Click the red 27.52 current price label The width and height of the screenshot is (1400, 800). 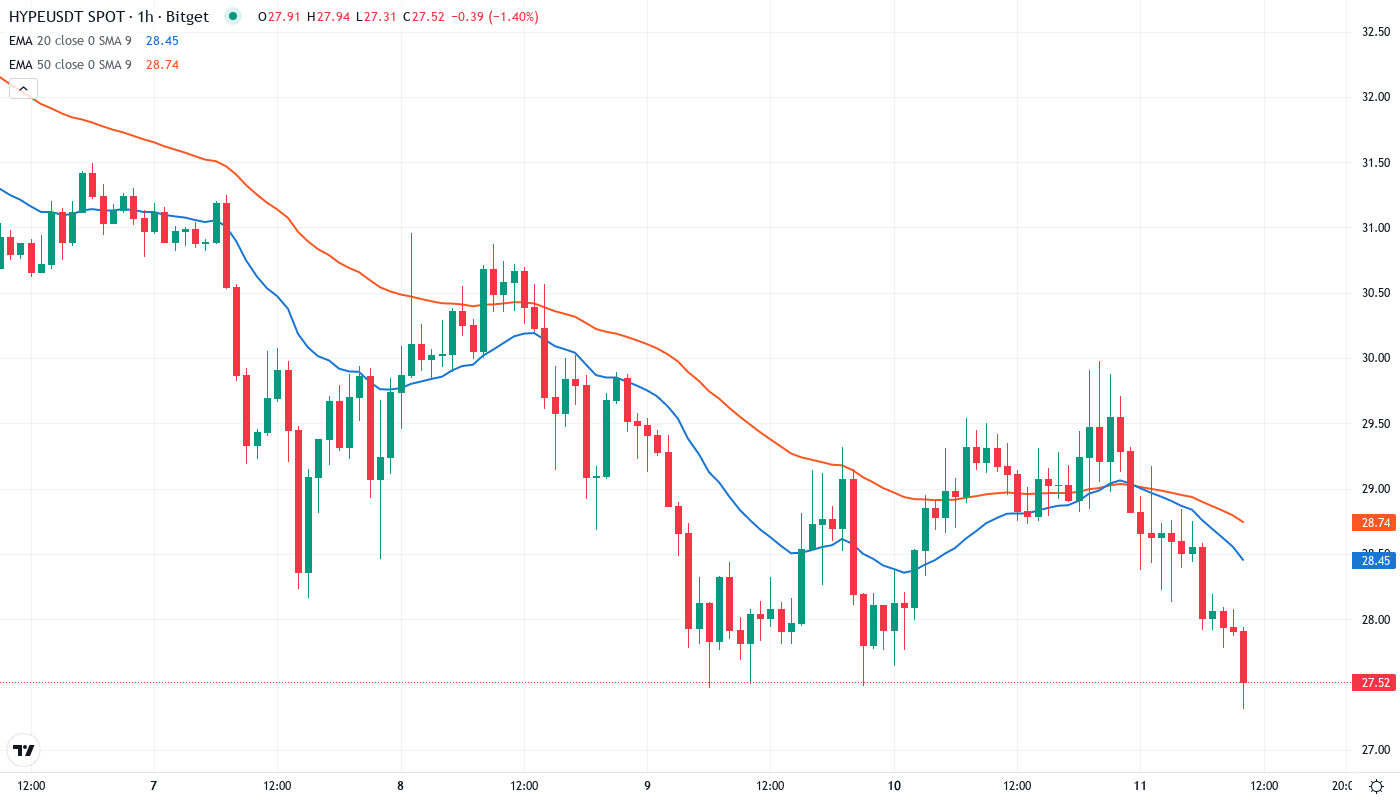tap(1376, 683)
